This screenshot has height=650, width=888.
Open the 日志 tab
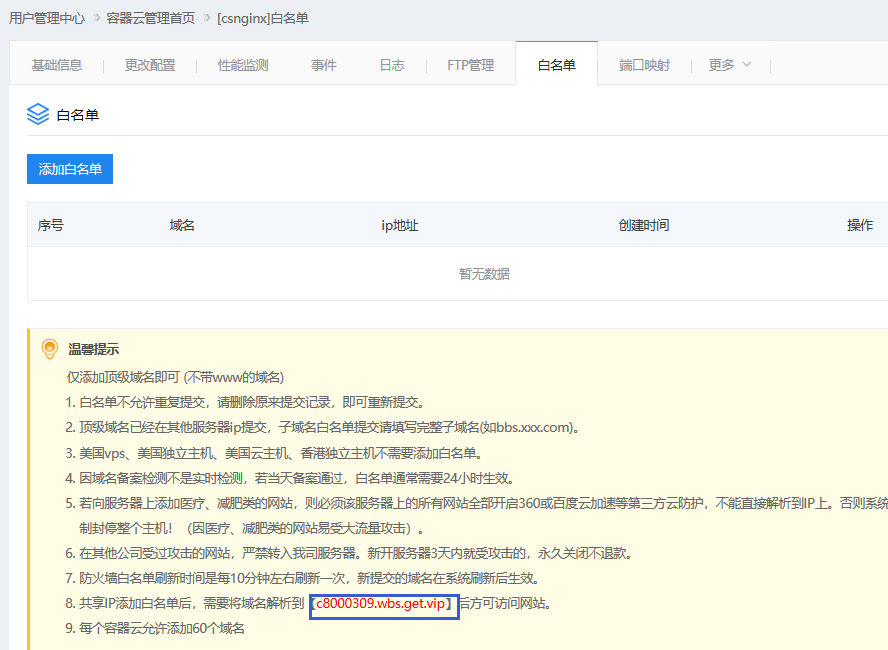(391, 65)
